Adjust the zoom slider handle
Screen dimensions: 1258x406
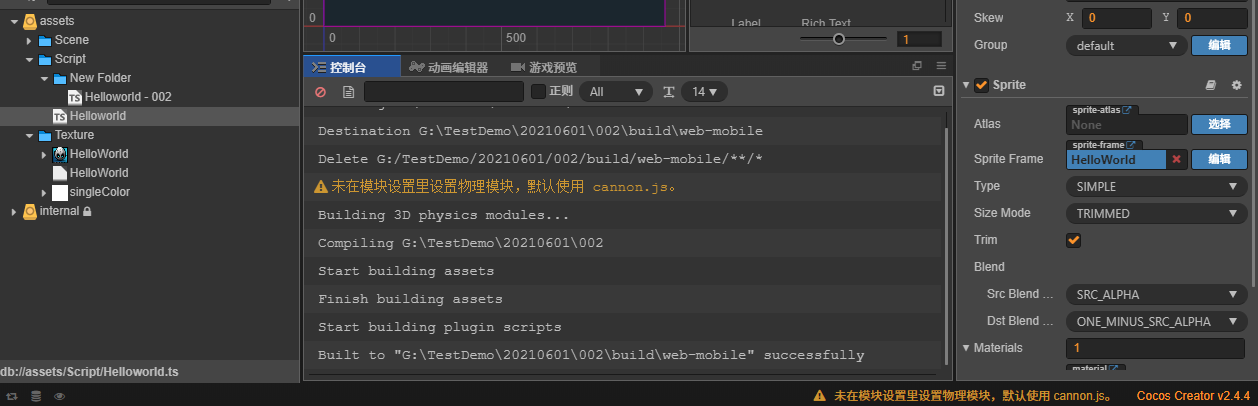pos(838,39)
